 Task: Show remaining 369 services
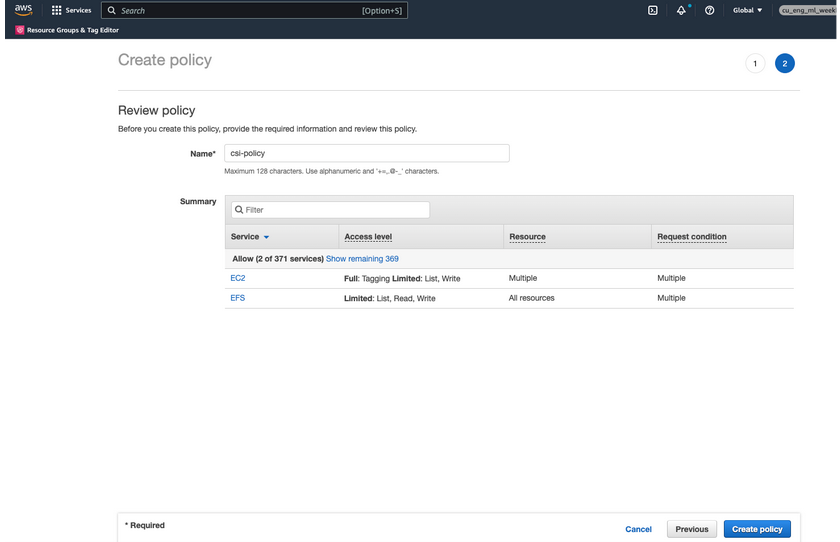click(362, 259)
